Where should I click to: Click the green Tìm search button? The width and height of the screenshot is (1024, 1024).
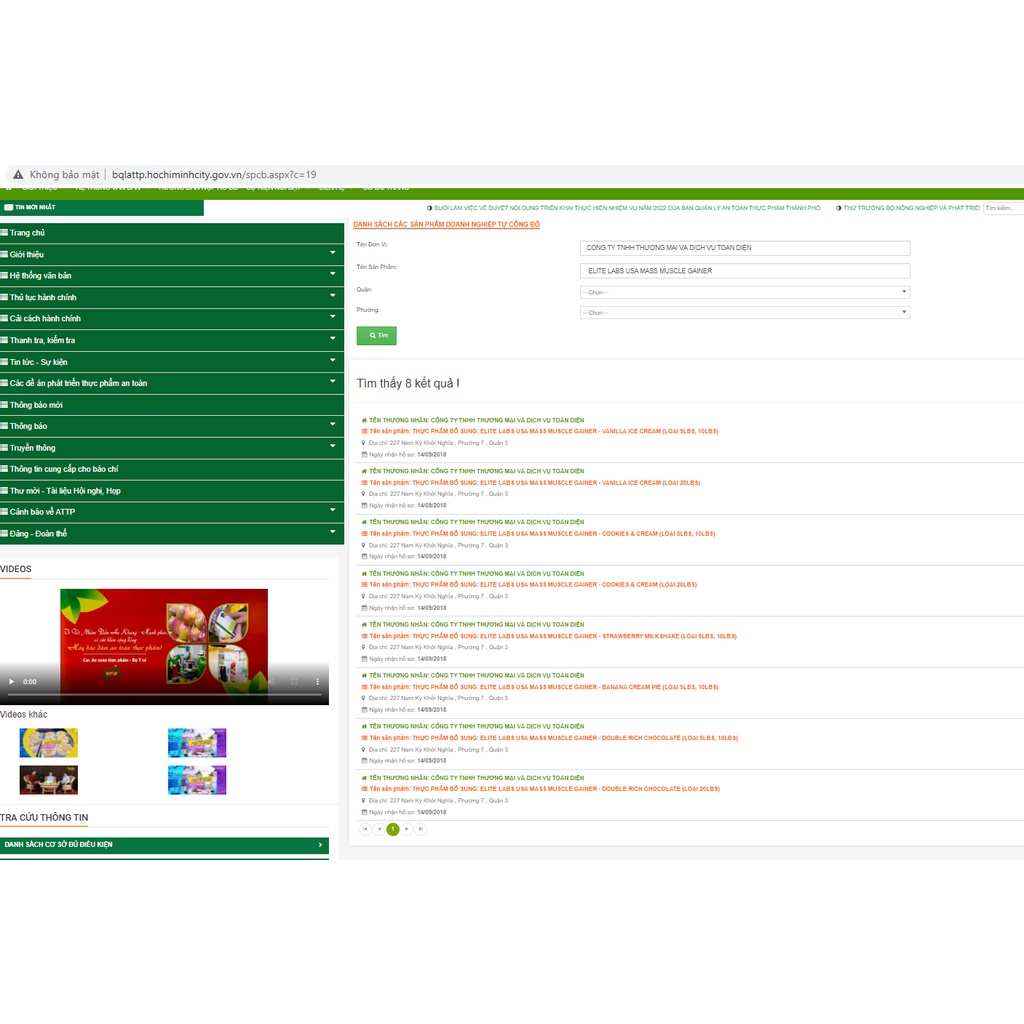pos(376,336)
